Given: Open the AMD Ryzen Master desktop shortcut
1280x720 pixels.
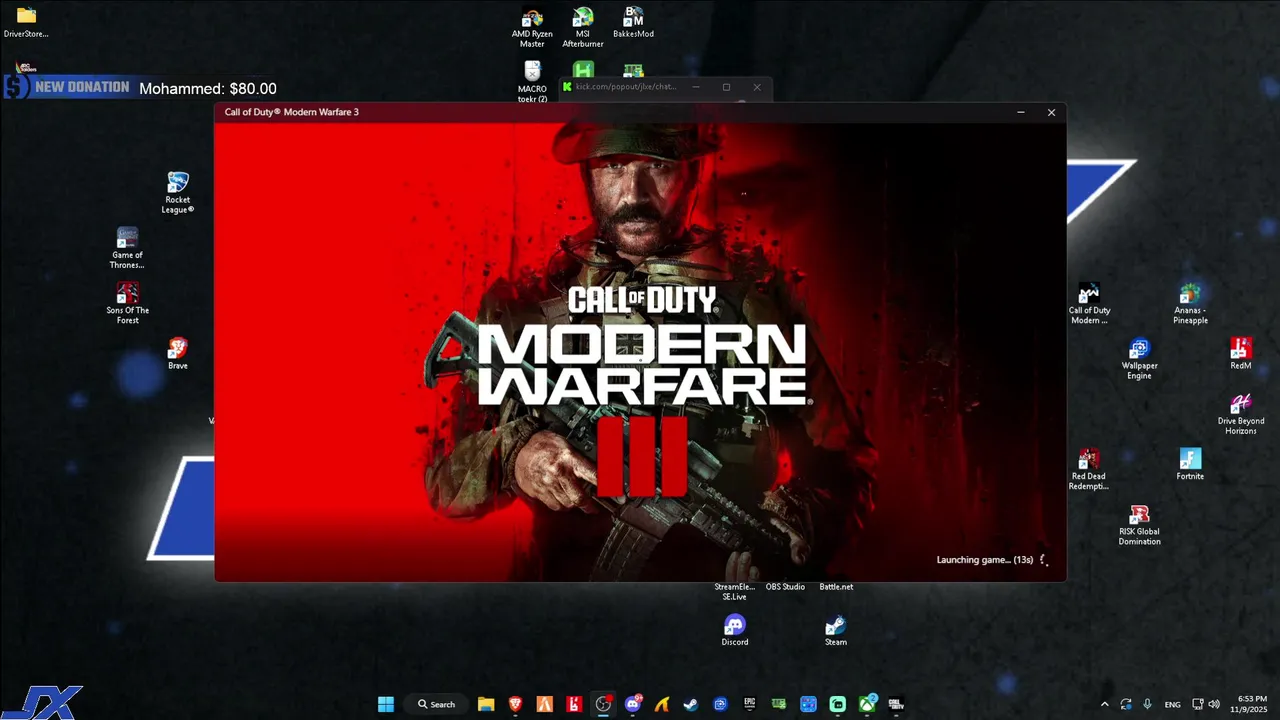Looking at the screenshot, I should pos(532,27).
